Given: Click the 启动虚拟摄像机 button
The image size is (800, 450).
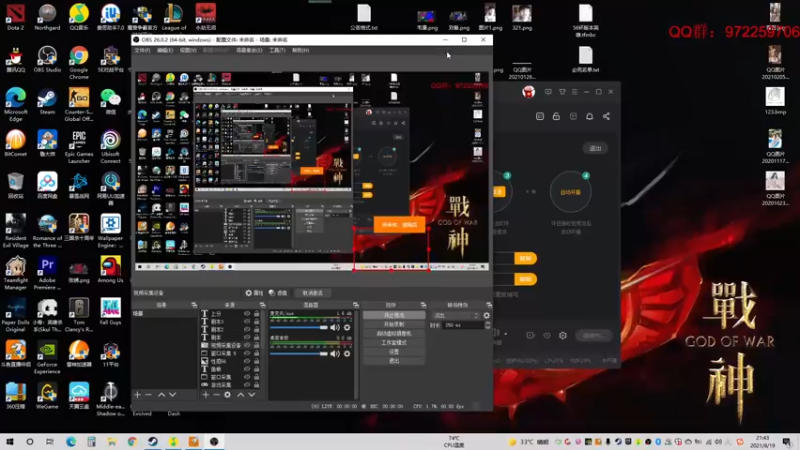Looking at the screenshot, I should coord(394,334).
